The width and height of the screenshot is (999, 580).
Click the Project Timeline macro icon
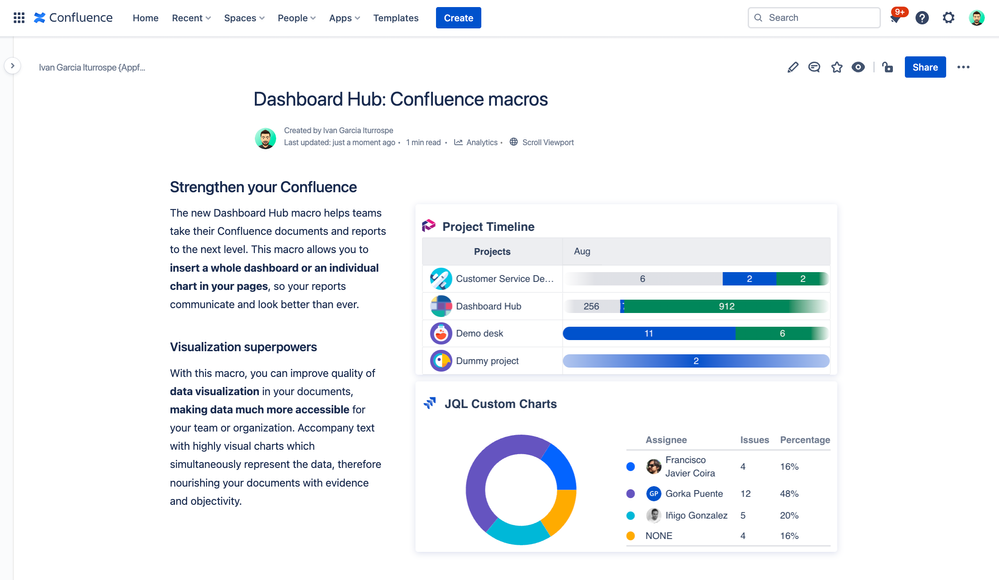[429, 226]
